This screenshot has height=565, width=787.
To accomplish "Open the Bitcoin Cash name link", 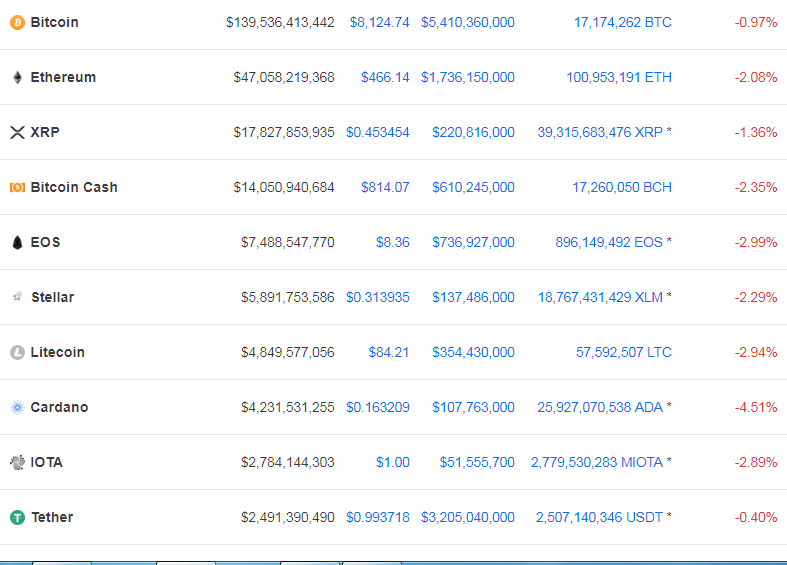I will [74, 187].
